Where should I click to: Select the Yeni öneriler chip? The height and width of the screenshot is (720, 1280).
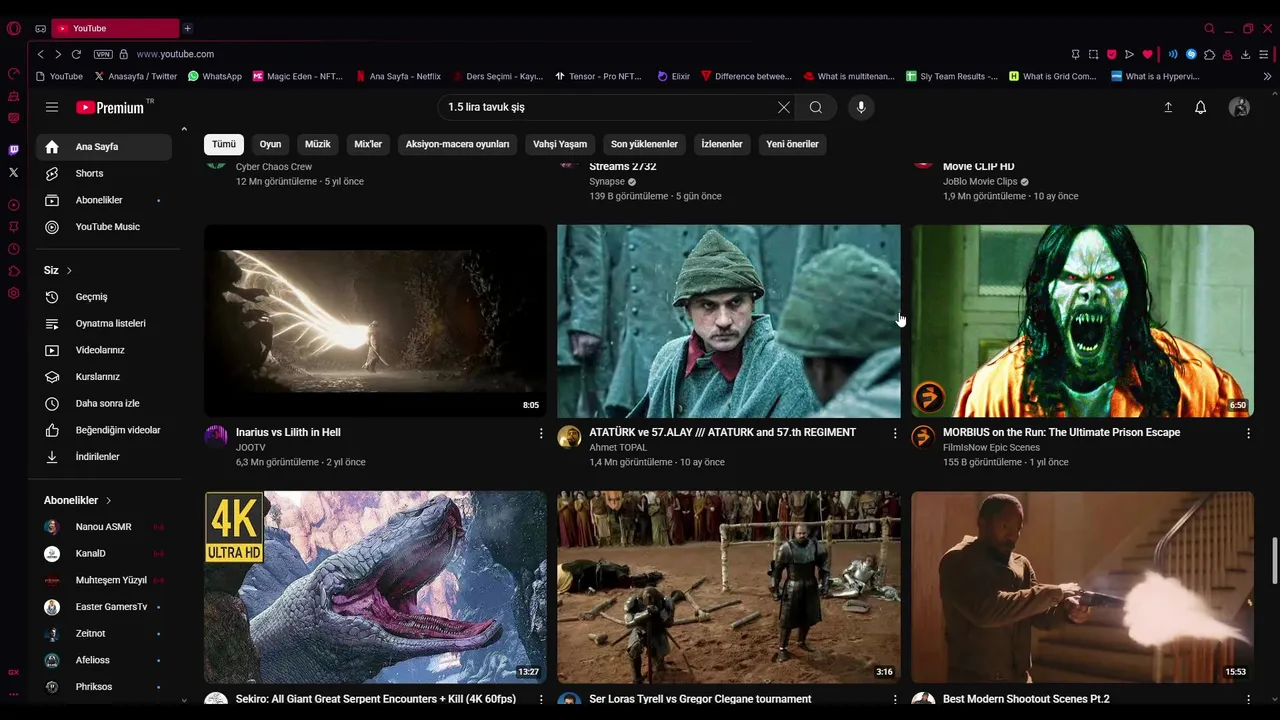point(792,144)
